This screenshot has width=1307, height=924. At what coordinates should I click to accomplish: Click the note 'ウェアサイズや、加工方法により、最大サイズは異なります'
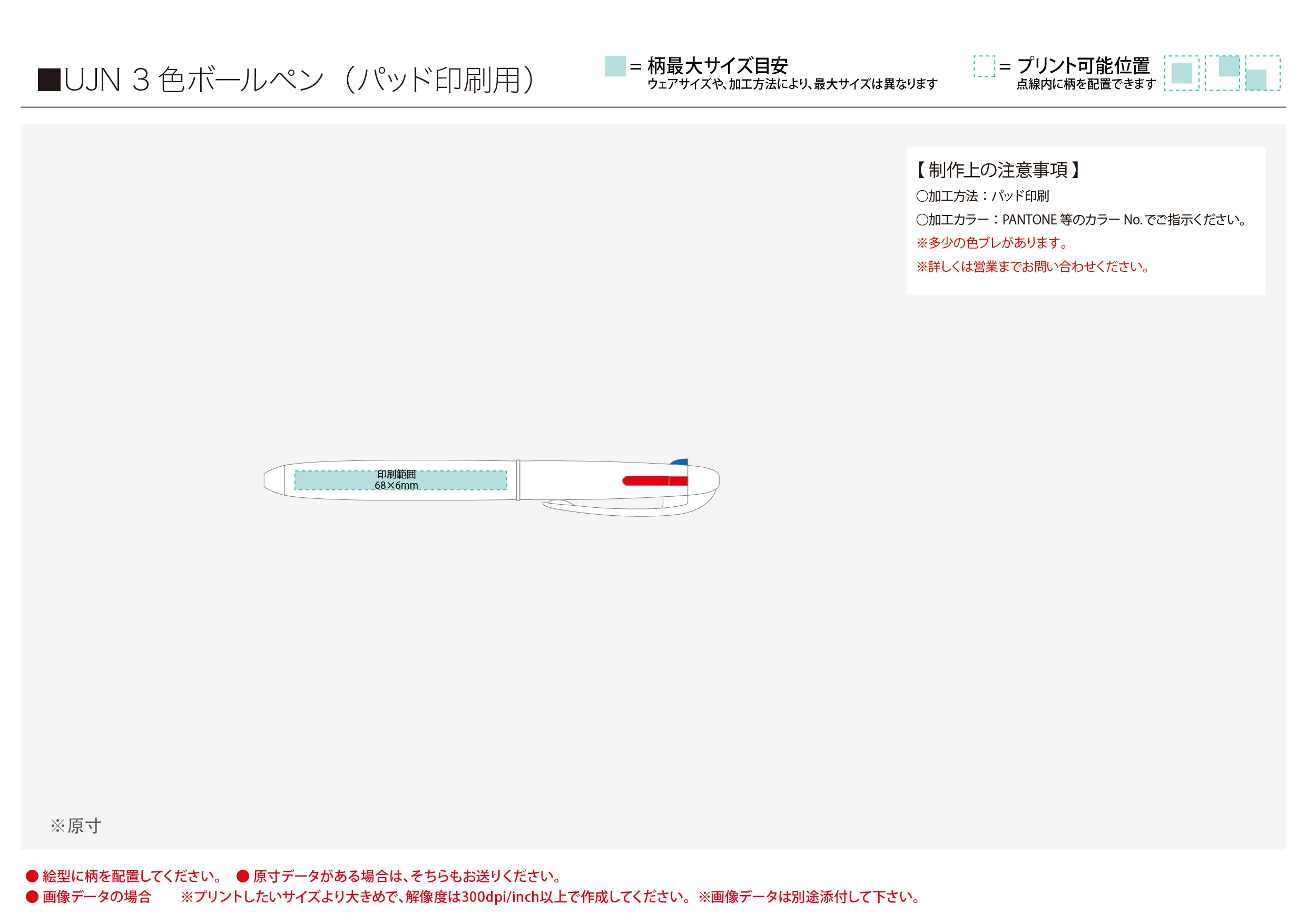[x=792, y=84]
